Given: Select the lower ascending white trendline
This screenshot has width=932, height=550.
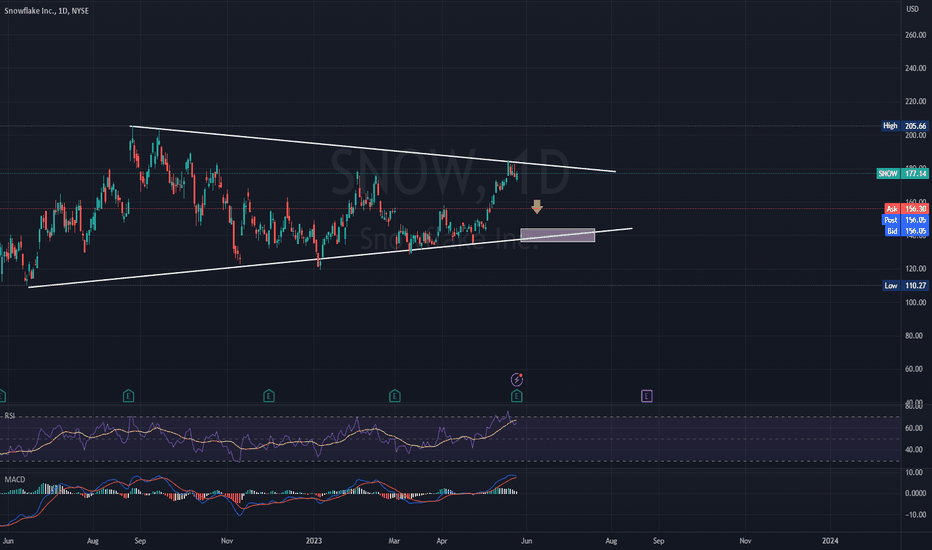Looking at the screenshot, I should (x=330, y=258).
